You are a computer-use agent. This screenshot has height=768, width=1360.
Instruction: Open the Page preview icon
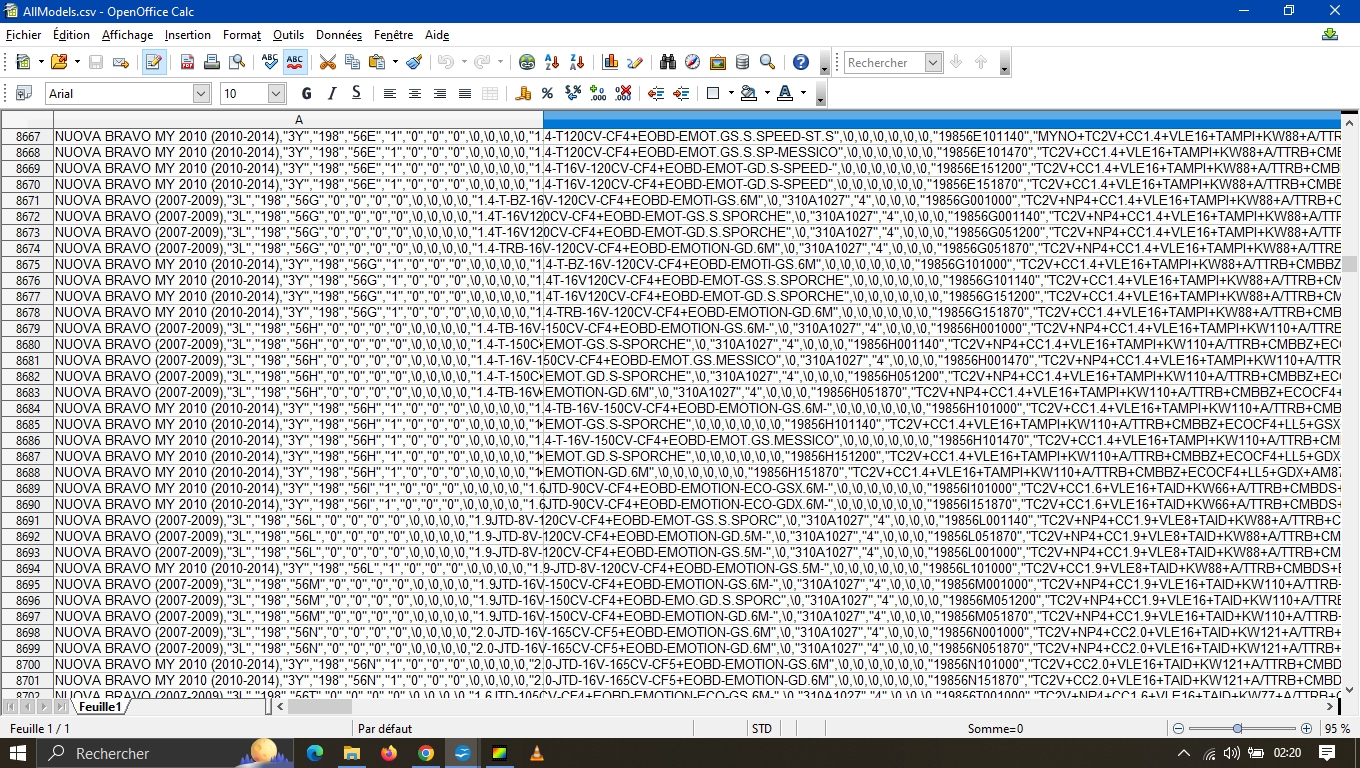236,62
